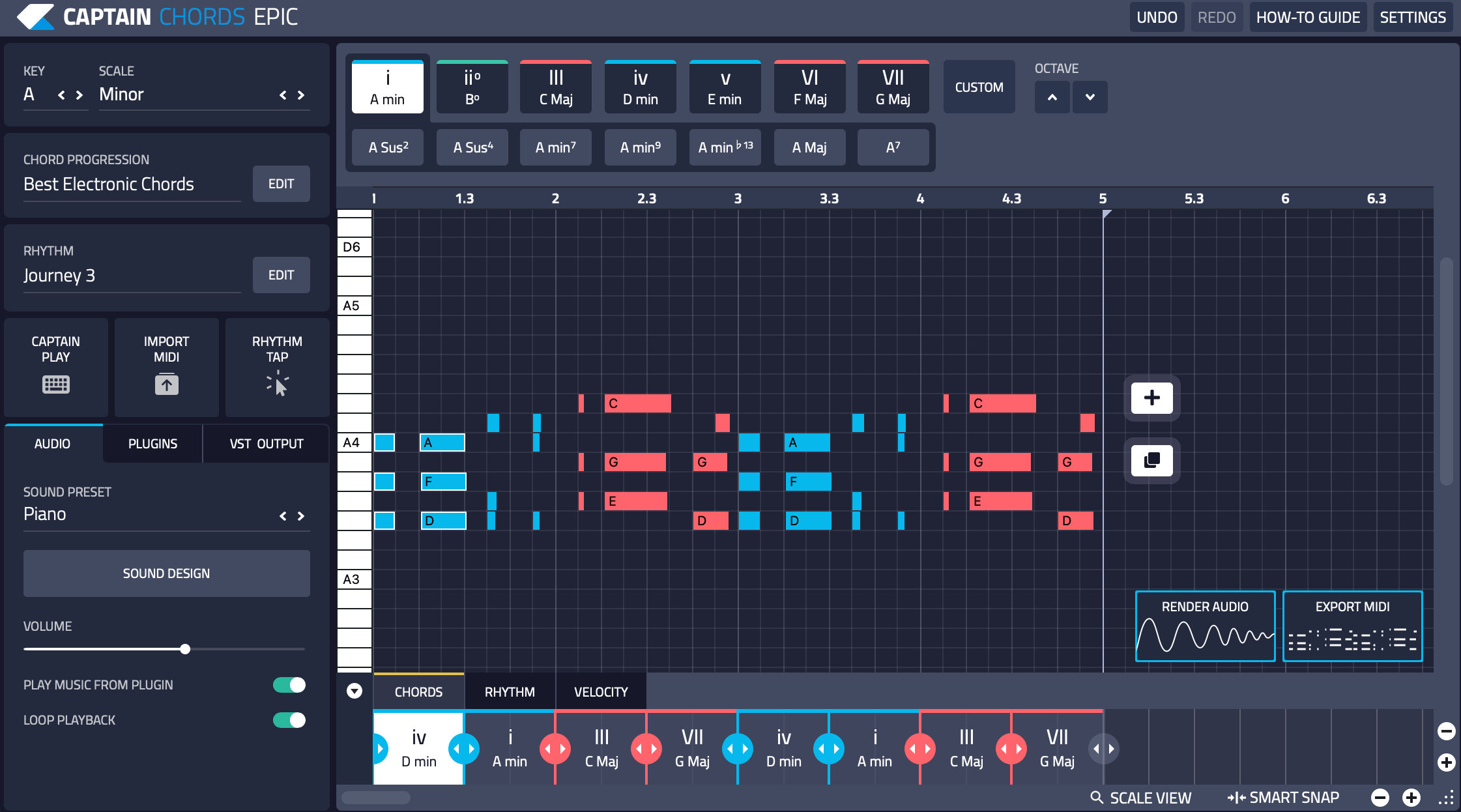1461x812 pixels.
Task: Open Sound Design panel
Action: click(167, 573)
